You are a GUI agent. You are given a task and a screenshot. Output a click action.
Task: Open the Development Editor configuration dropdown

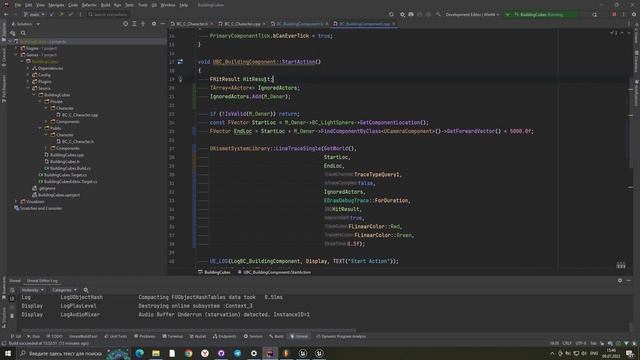point(472,14)
